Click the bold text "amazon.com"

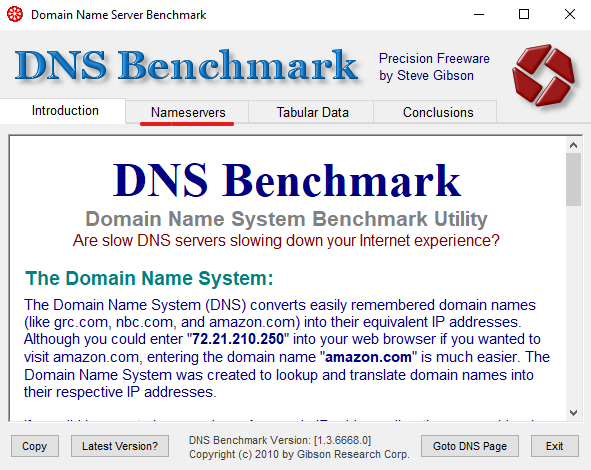coord(368,357)
